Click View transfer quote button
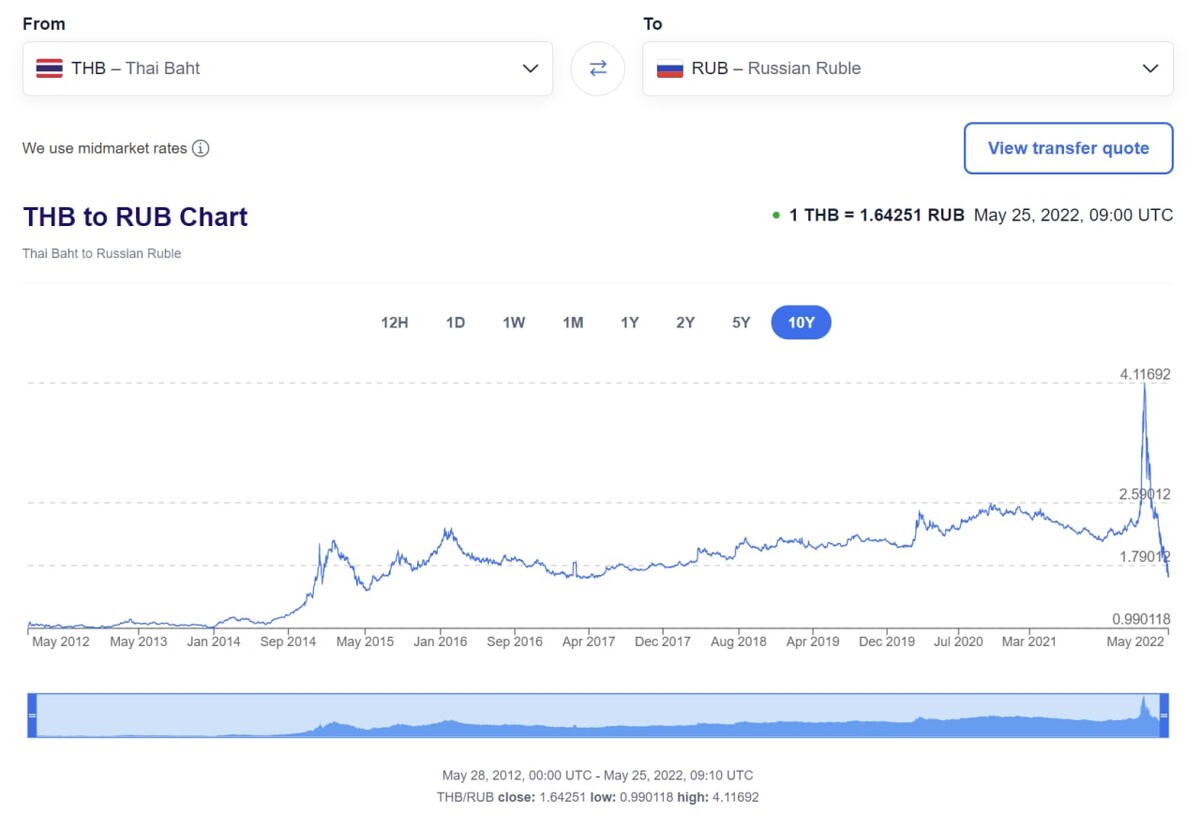The width and height of the screenshot is (1200, 830). 1068,148
